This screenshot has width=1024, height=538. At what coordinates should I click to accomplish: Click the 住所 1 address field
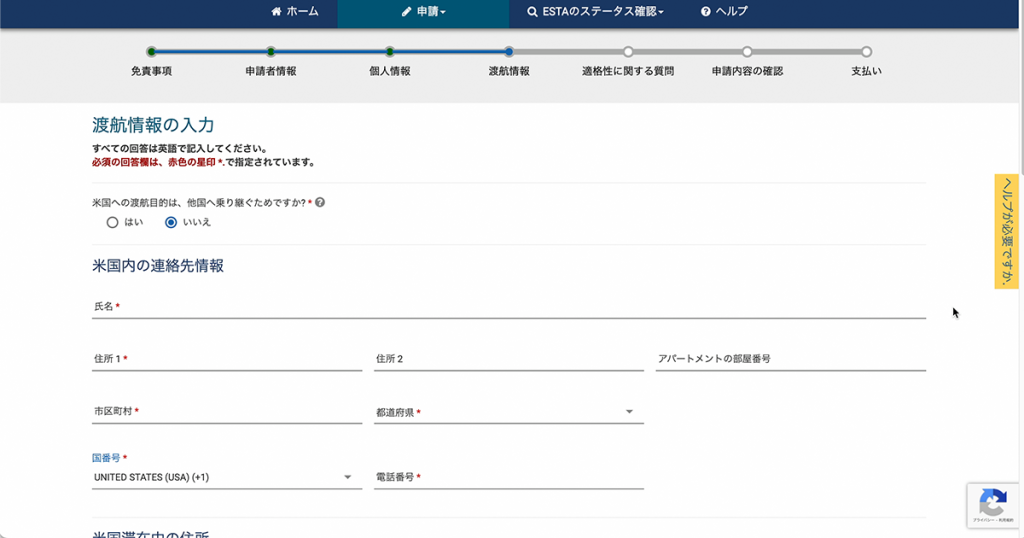click(226, 359)
